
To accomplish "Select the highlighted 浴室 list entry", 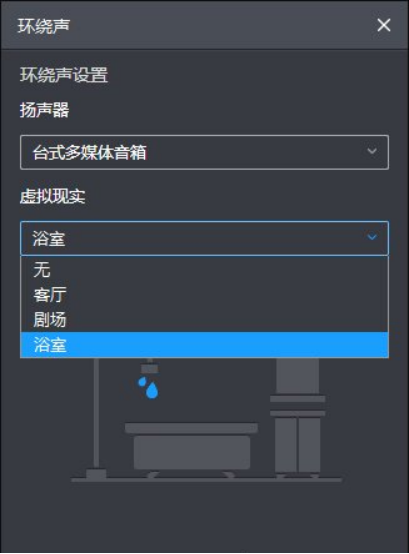I will click(204, 344).
